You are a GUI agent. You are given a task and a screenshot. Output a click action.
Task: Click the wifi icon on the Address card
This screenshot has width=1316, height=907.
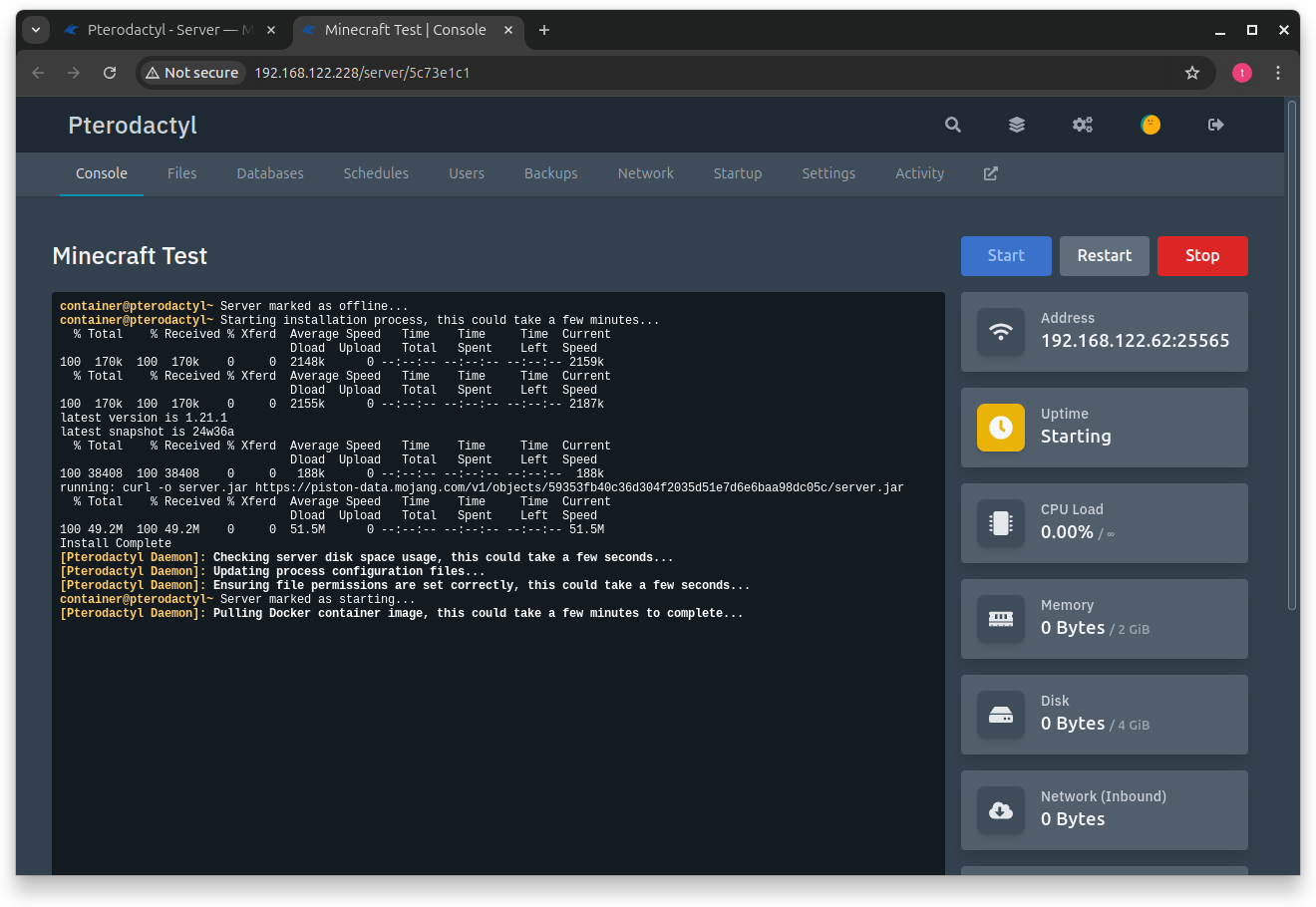click(x=1001, y=332)
